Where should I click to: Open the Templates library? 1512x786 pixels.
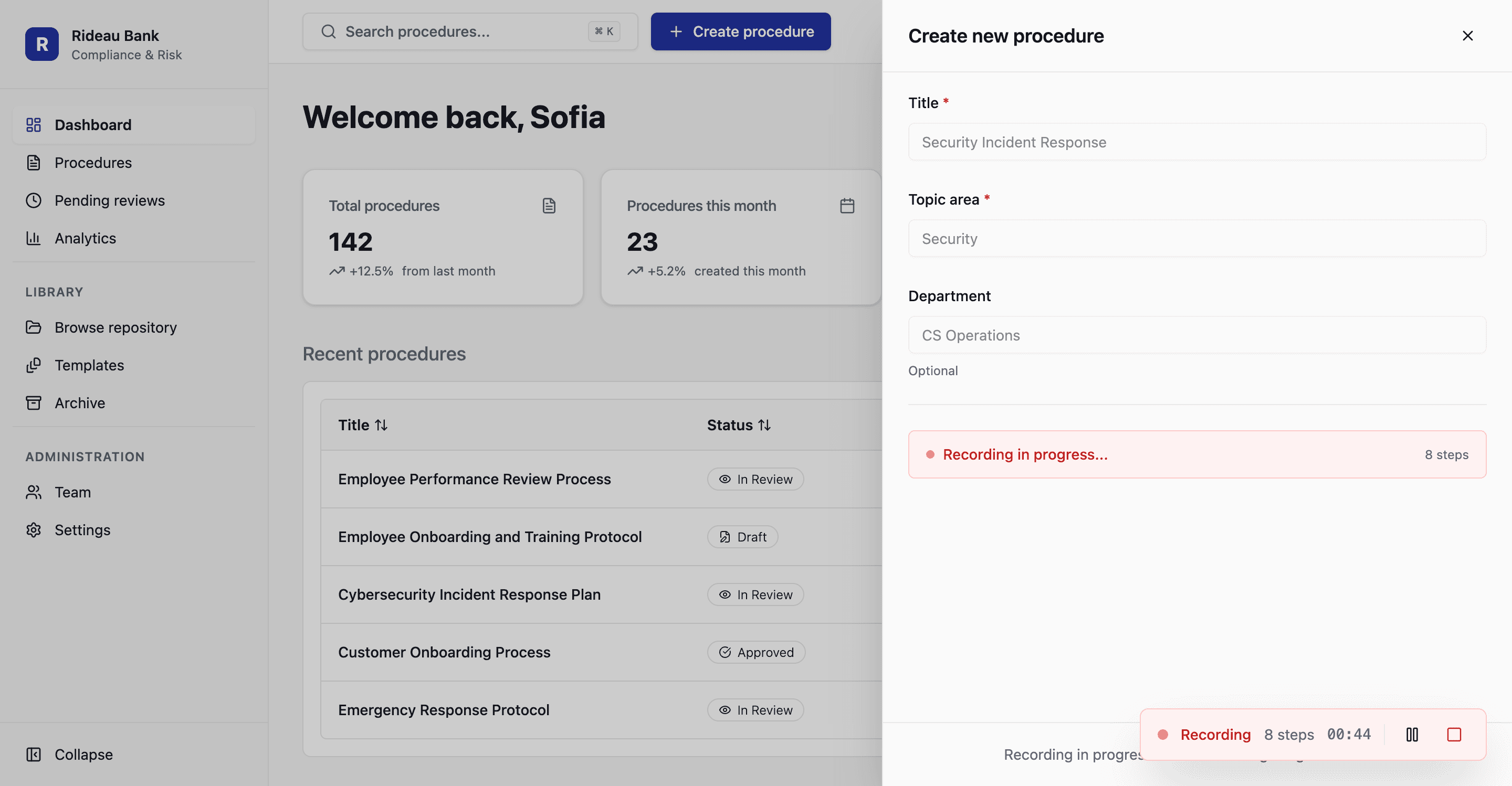click(x=89, y=365)
